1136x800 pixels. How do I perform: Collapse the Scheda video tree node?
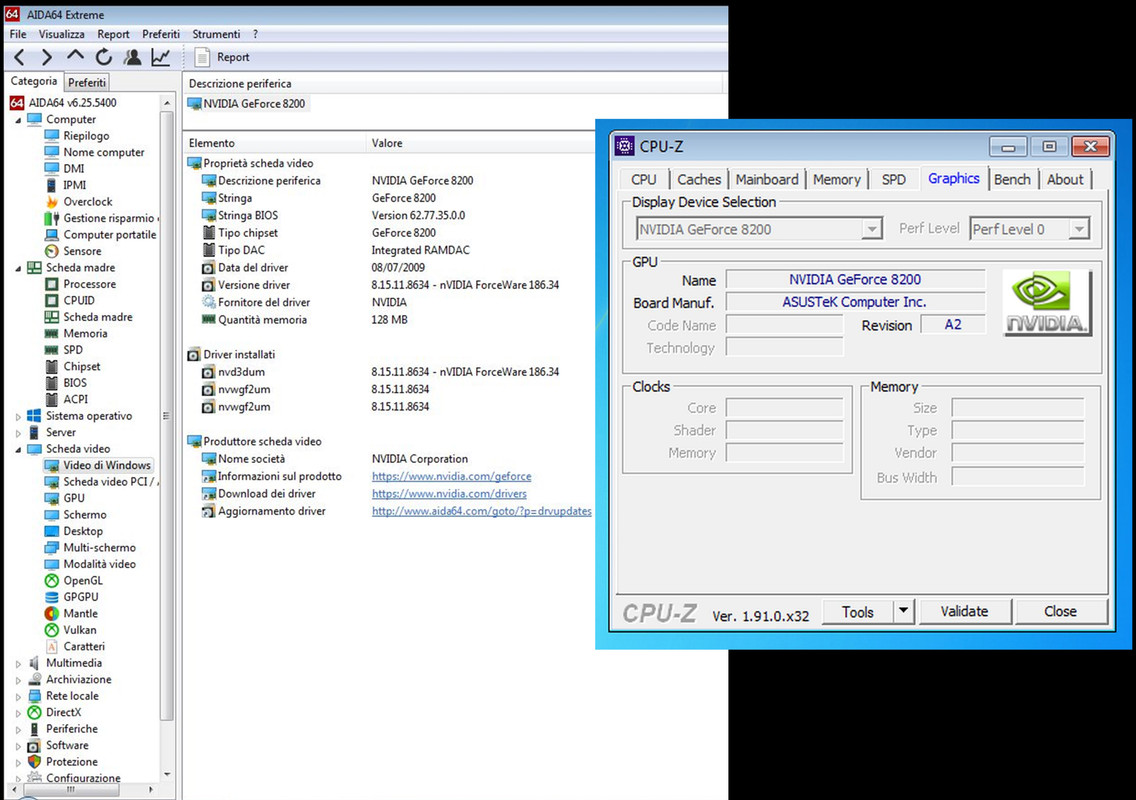pos(18,449)
